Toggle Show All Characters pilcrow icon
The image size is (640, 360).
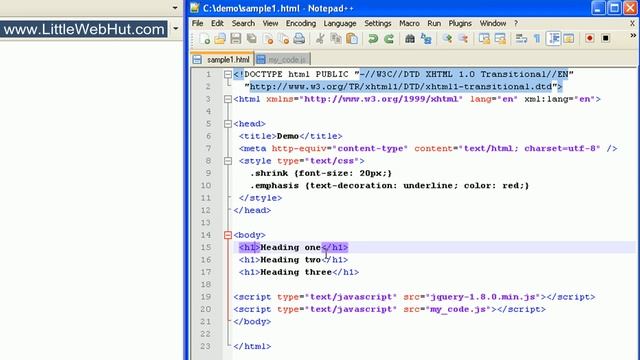coord(537,39)
